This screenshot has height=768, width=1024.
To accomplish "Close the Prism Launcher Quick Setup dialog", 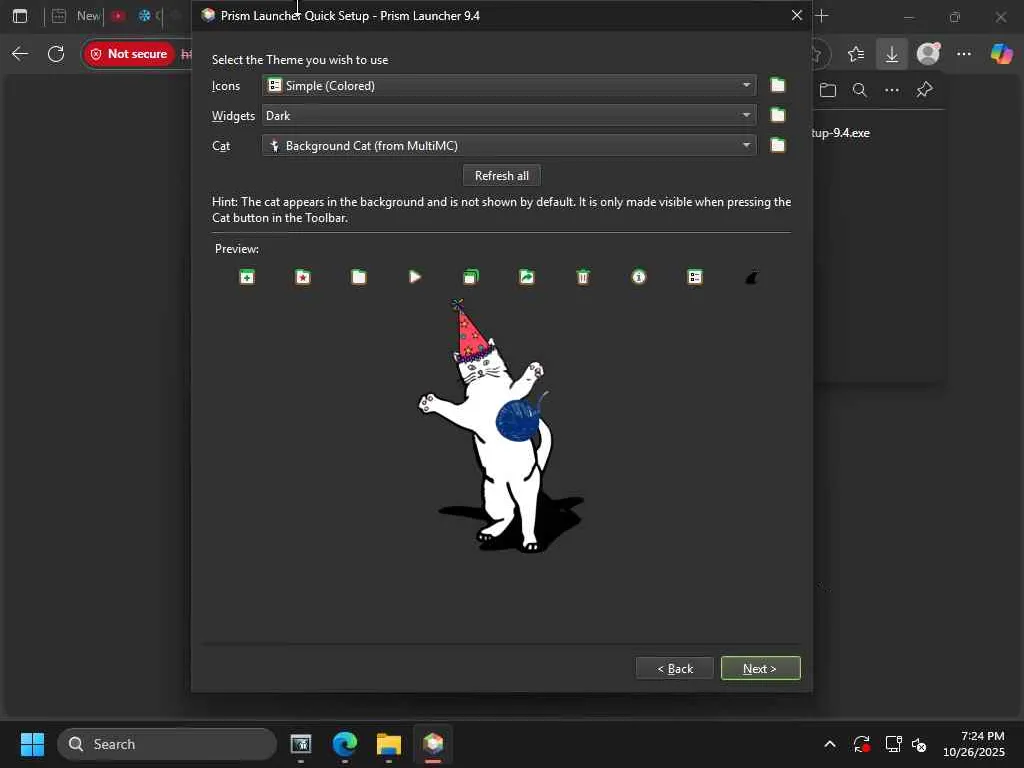I will (x=797, y=15).
